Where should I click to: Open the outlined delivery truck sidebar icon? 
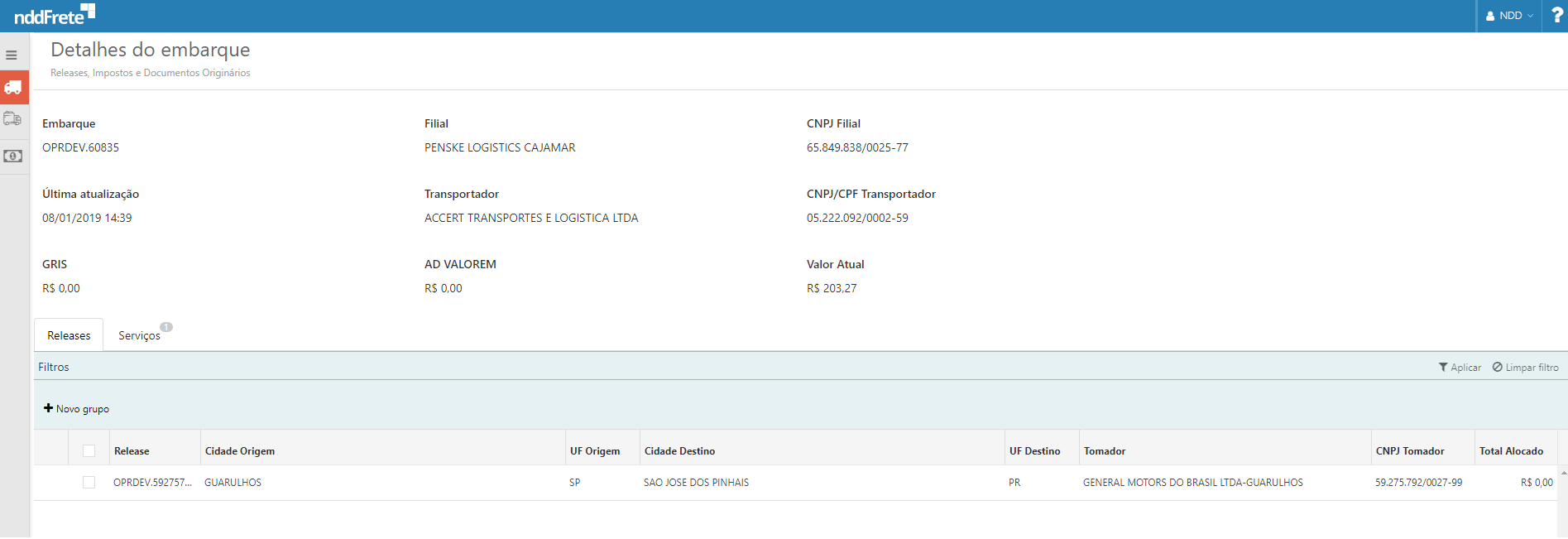(x=12, y=119)
